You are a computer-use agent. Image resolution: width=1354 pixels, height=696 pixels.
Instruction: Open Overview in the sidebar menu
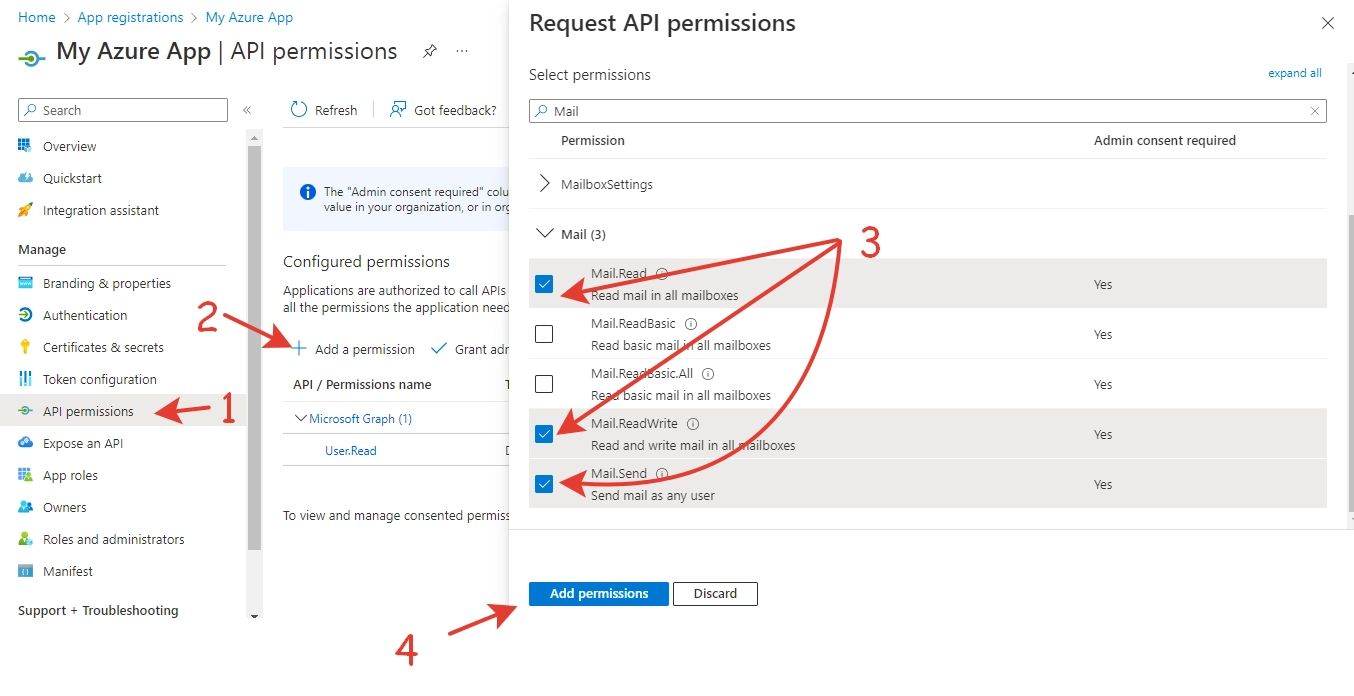coord(70,146)
